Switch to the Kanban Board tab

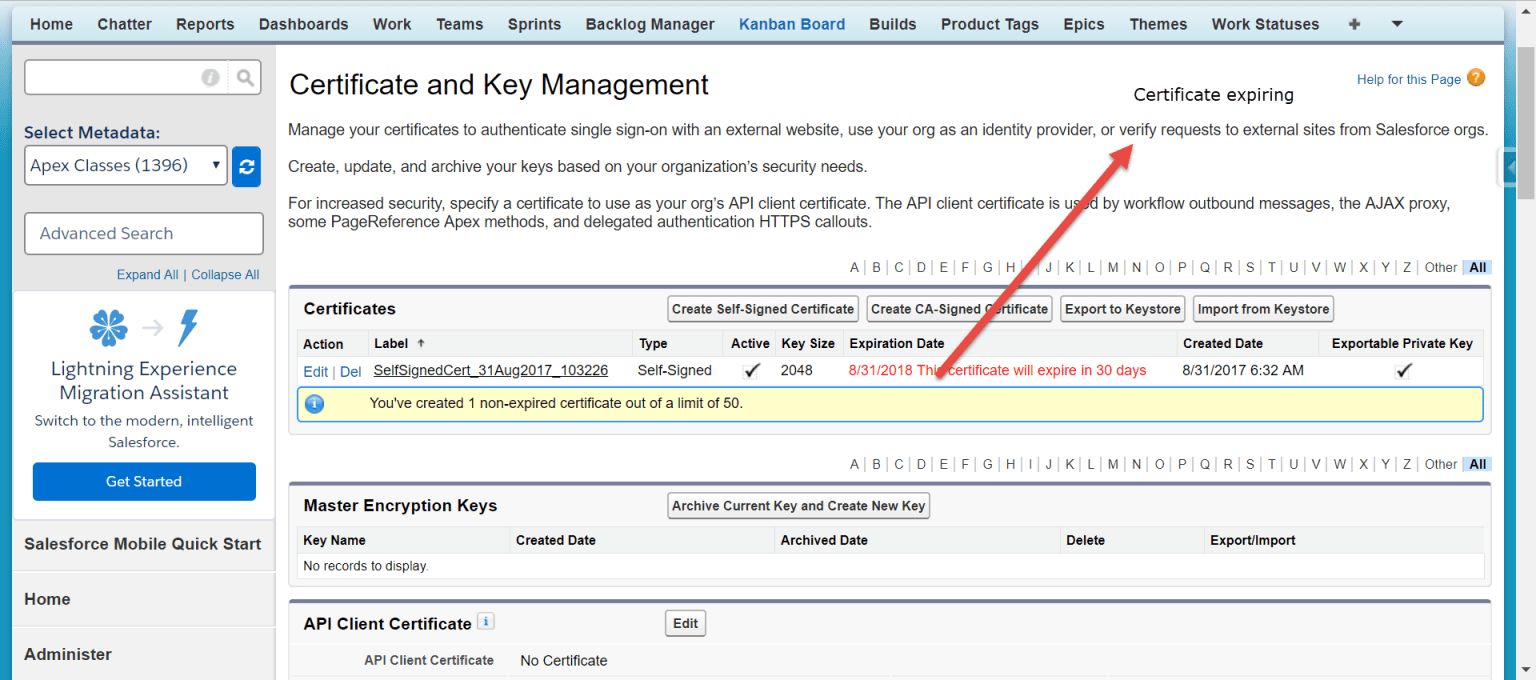tap(792, 23)
